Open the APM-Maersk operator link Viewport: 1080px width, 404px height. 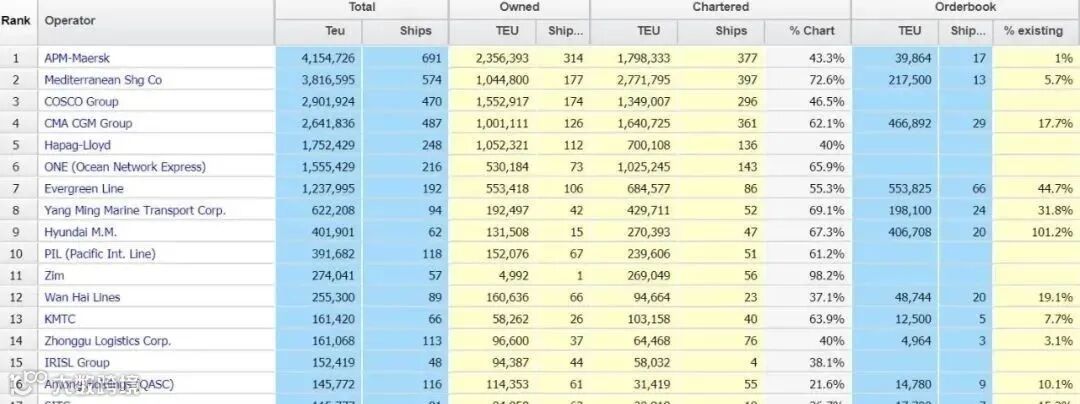pyautogui.click(x=77, y=58)
